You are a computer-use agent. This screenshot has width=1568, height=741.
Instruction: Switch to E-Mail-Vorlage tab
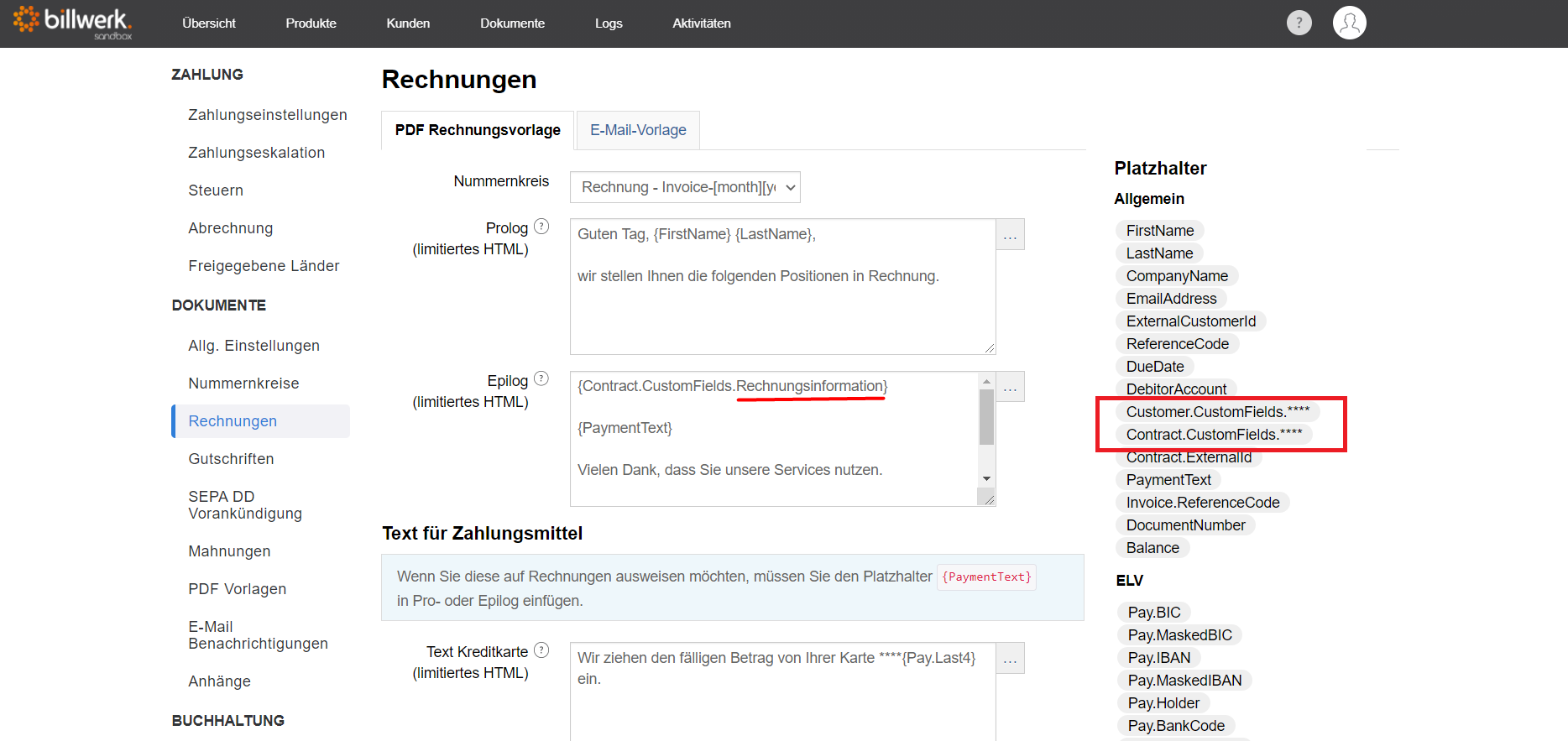638,130
